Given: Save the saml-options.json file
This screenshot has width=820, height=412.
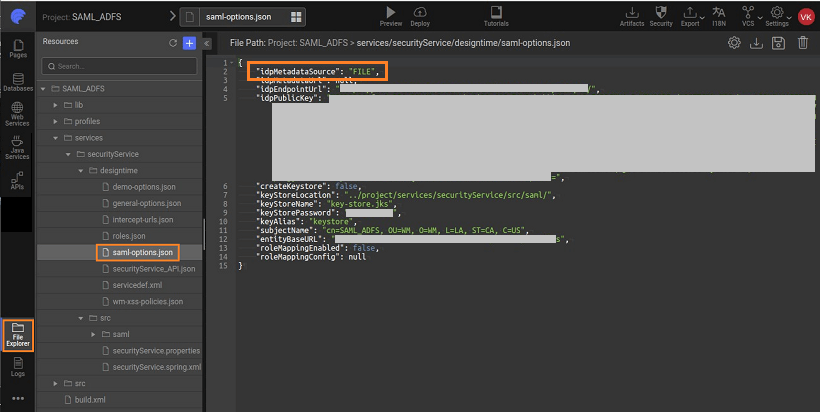Looking at the screenshot, I should coord(779,43).
